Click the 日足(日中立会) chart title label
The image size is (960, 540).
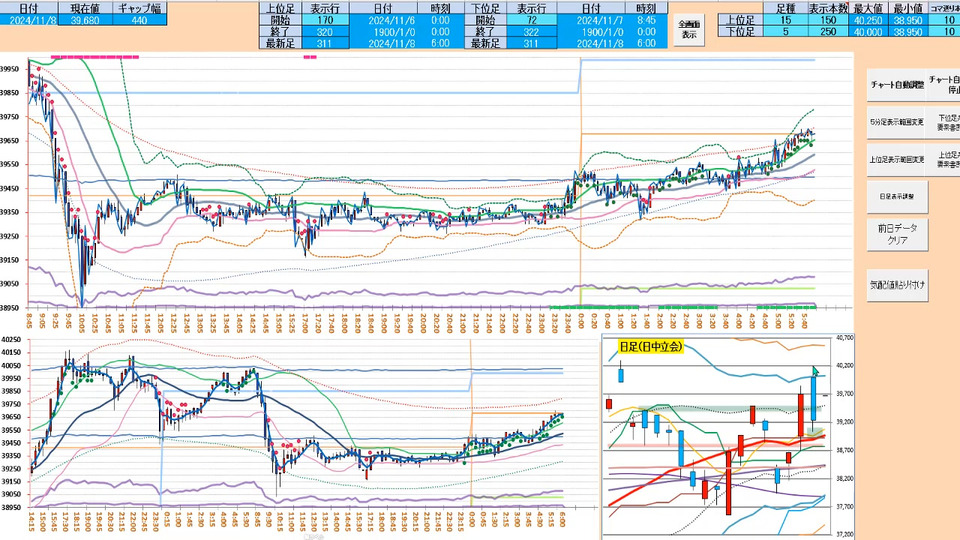pos(650,347)
